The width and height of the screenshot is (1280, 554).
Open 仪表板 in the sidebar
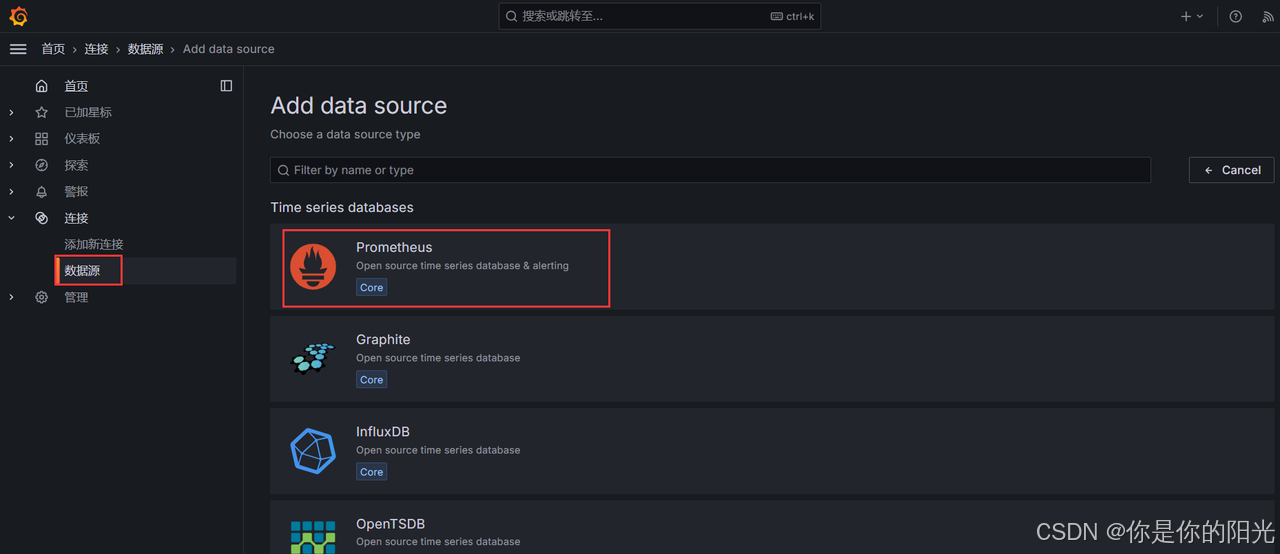pos(82,139)
